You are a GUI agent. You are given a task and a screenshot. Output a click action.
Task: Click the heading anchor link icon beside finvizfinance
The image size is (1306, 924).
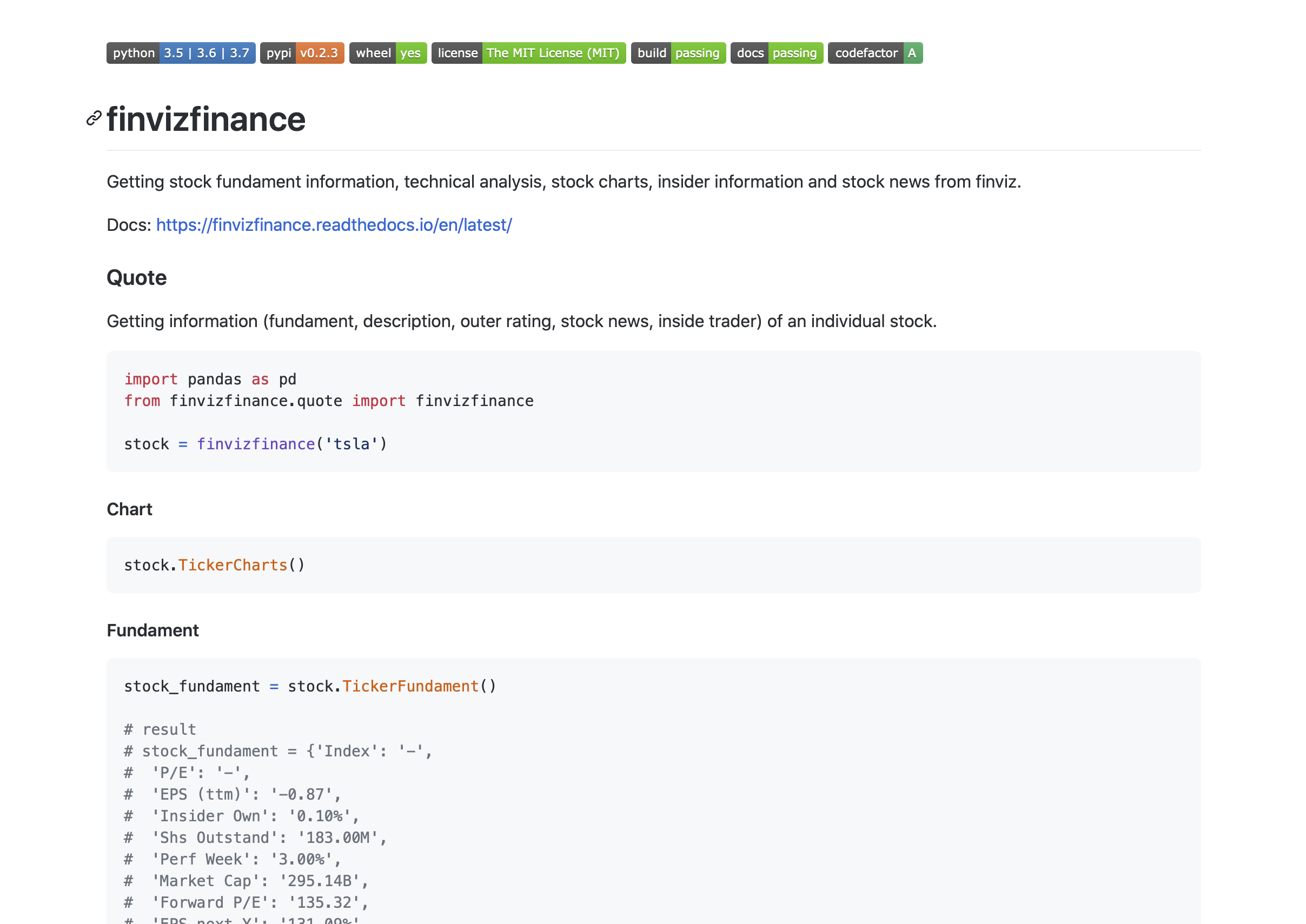coord(94,118)
